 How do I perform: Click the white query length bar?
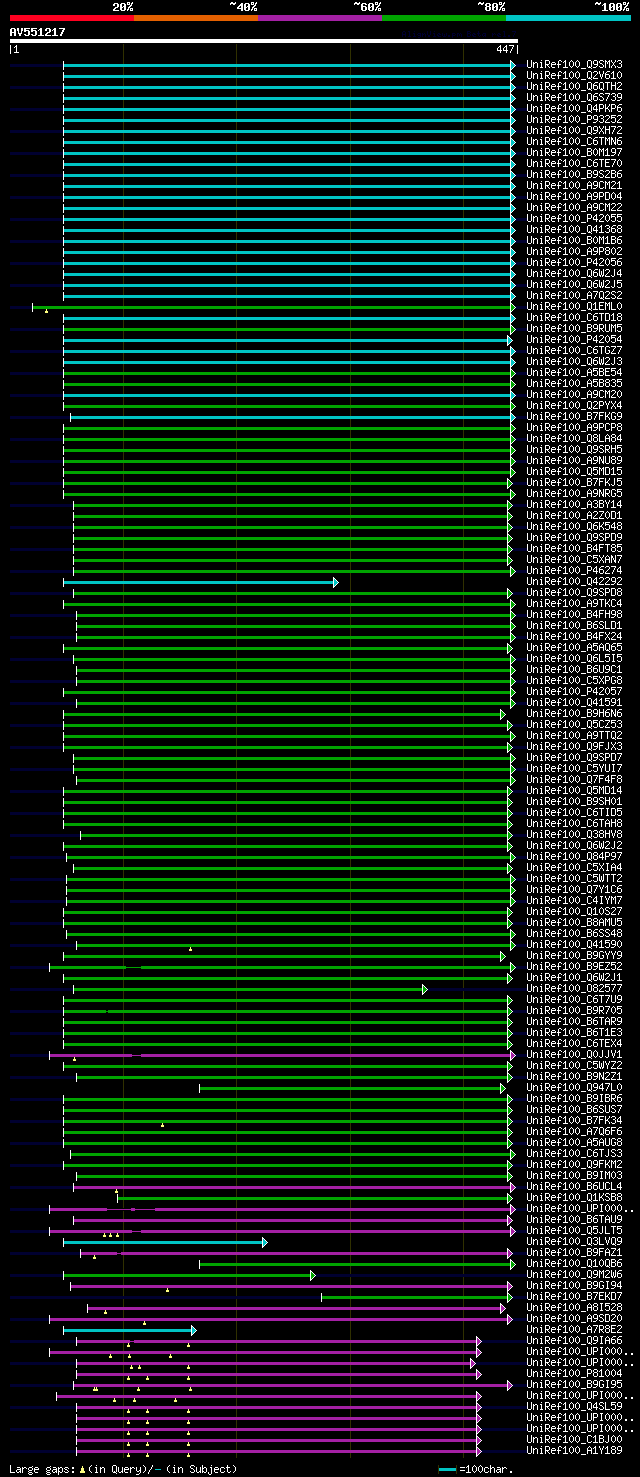click(x=263, y=41)
